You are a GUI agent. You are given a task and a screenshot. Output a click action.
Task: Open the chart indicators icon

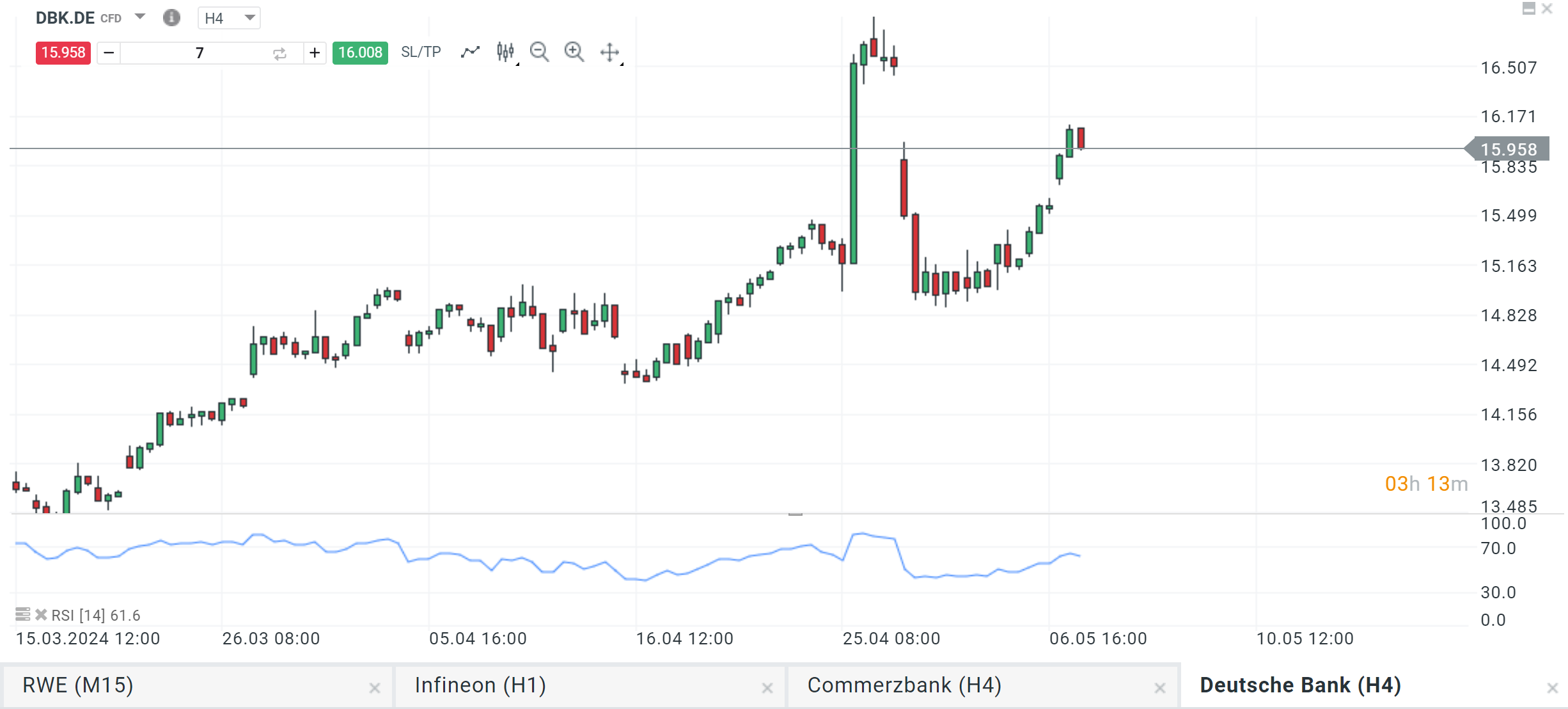pyautogui.click(x=505, y=52)
